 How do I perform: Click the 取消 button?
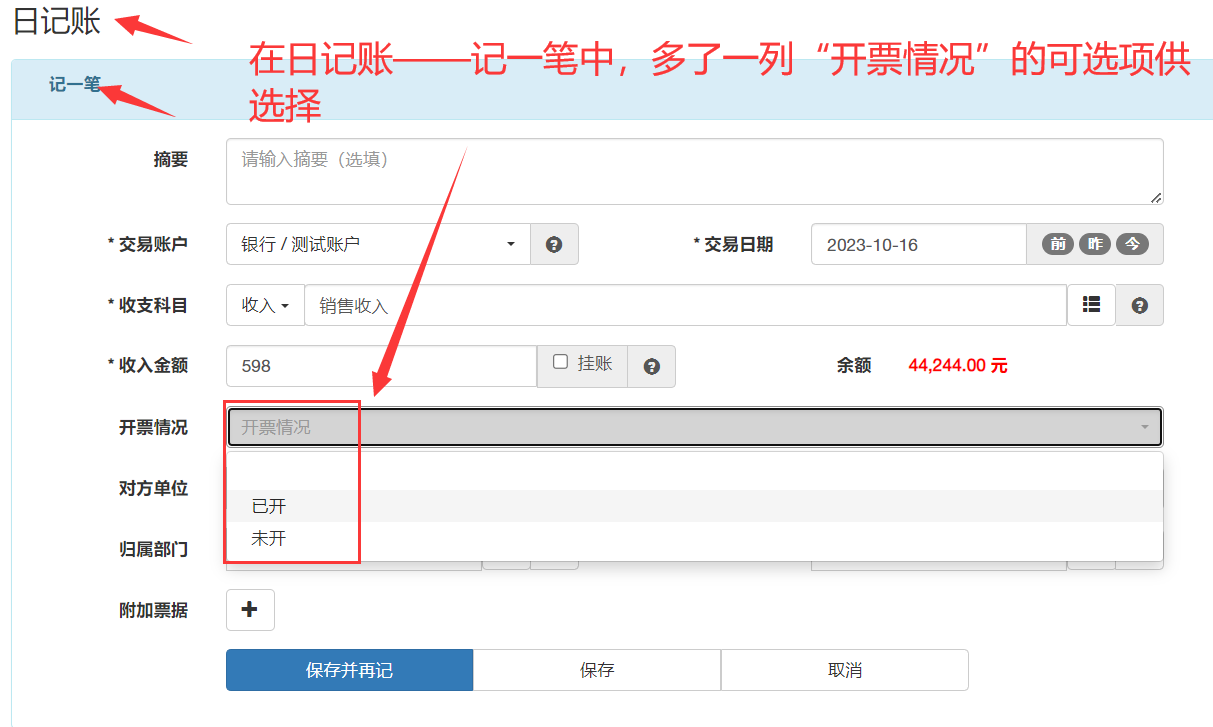pyautogui.click(x=844, y=670)
